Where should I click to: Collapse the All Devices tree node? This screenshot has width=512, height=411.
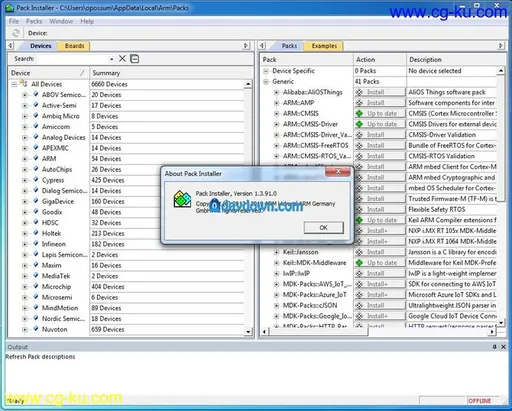(14, 84)
